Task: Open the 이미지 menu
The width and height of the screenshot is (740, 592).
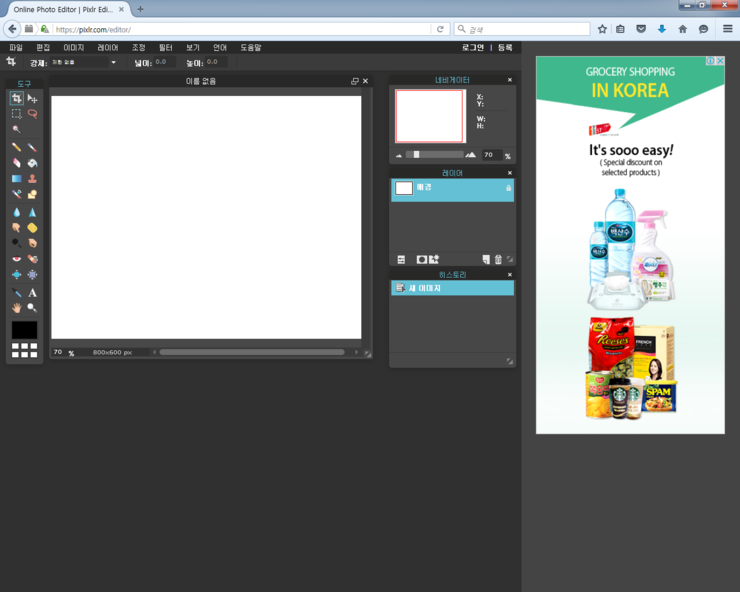Action: coord(74,47)
